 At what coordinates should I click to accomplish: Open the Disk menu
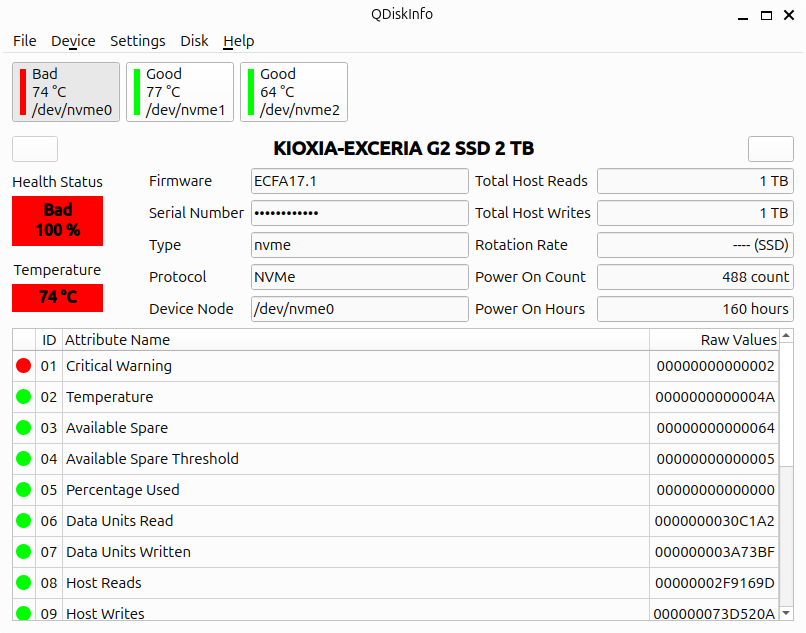pos(194,41)
